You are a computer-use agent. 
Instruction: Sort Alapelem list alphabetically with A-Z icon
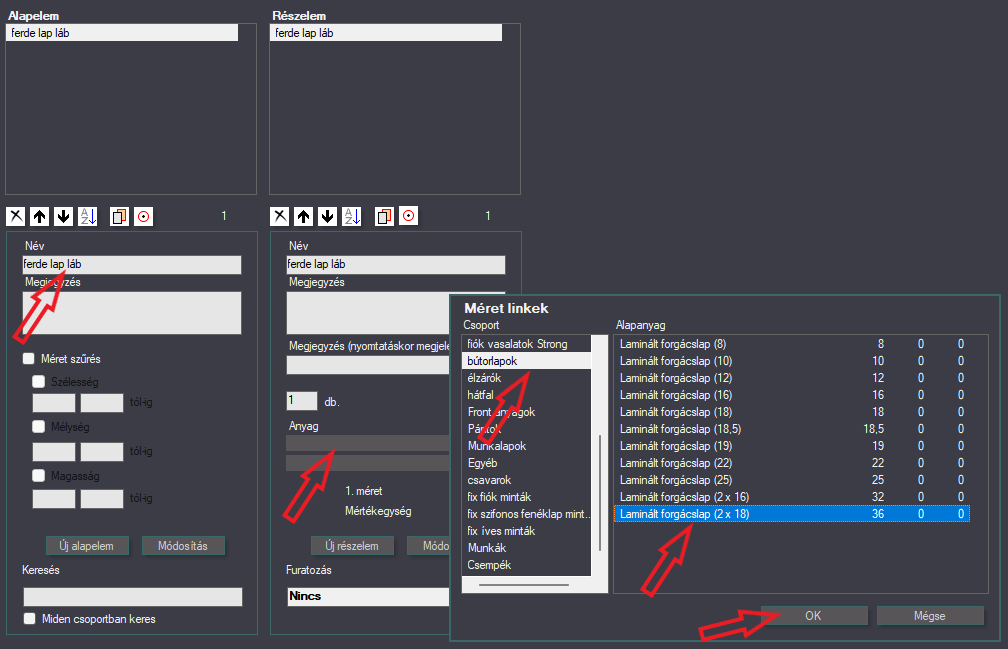click(87, 217)
